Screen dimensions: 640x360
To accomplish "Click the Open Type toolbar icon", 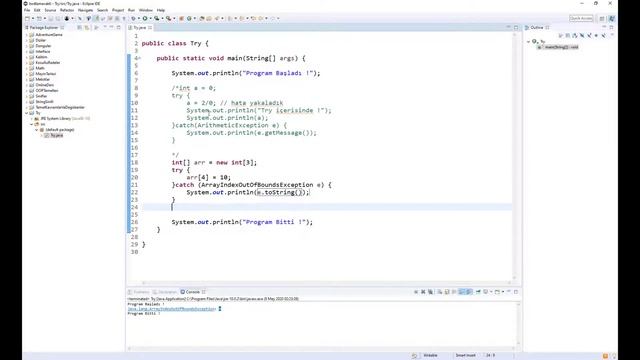I will [x=202, y=18].
